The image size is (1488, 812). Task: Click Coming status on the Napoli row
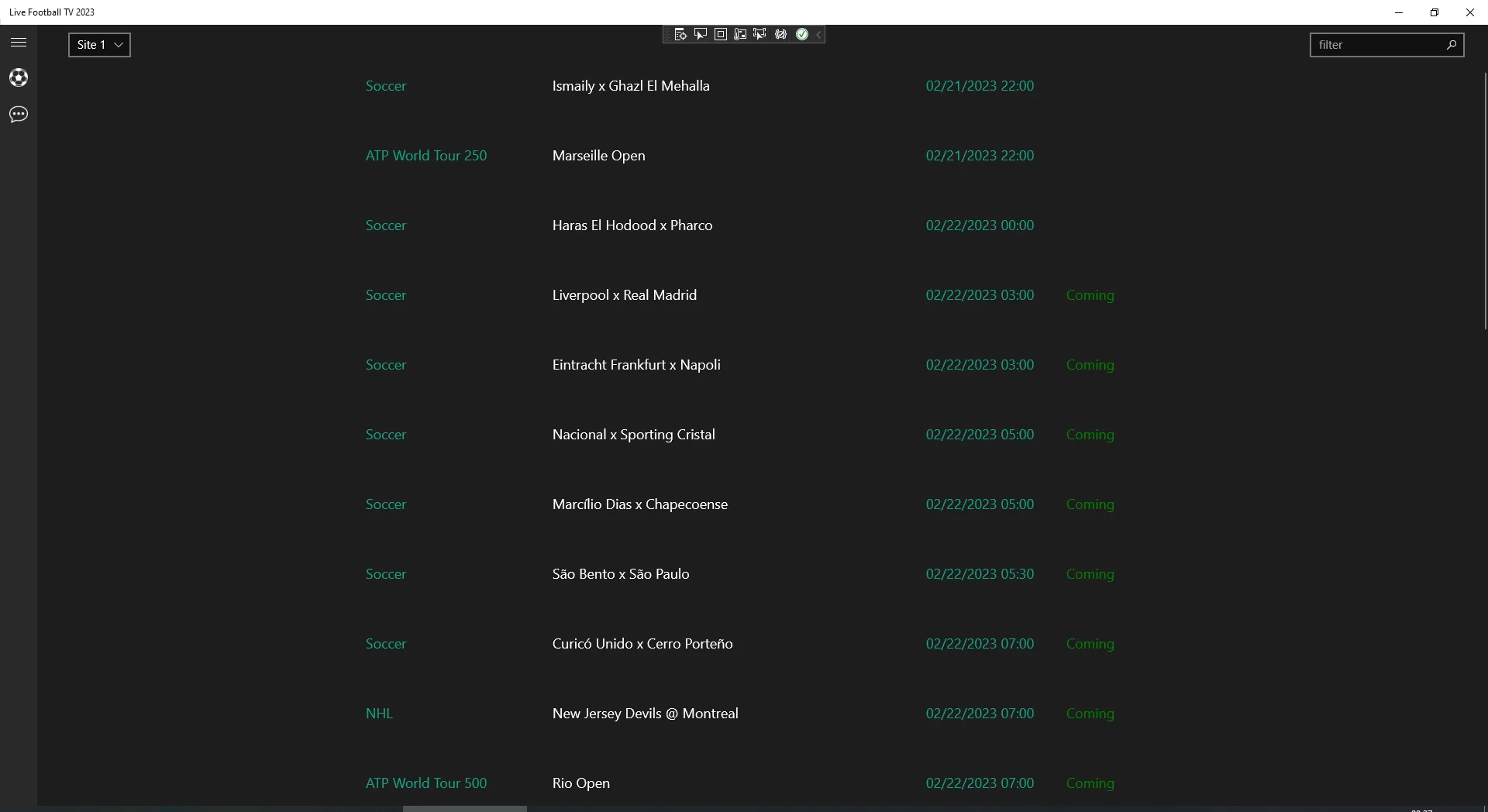(x=1090, y=365)
